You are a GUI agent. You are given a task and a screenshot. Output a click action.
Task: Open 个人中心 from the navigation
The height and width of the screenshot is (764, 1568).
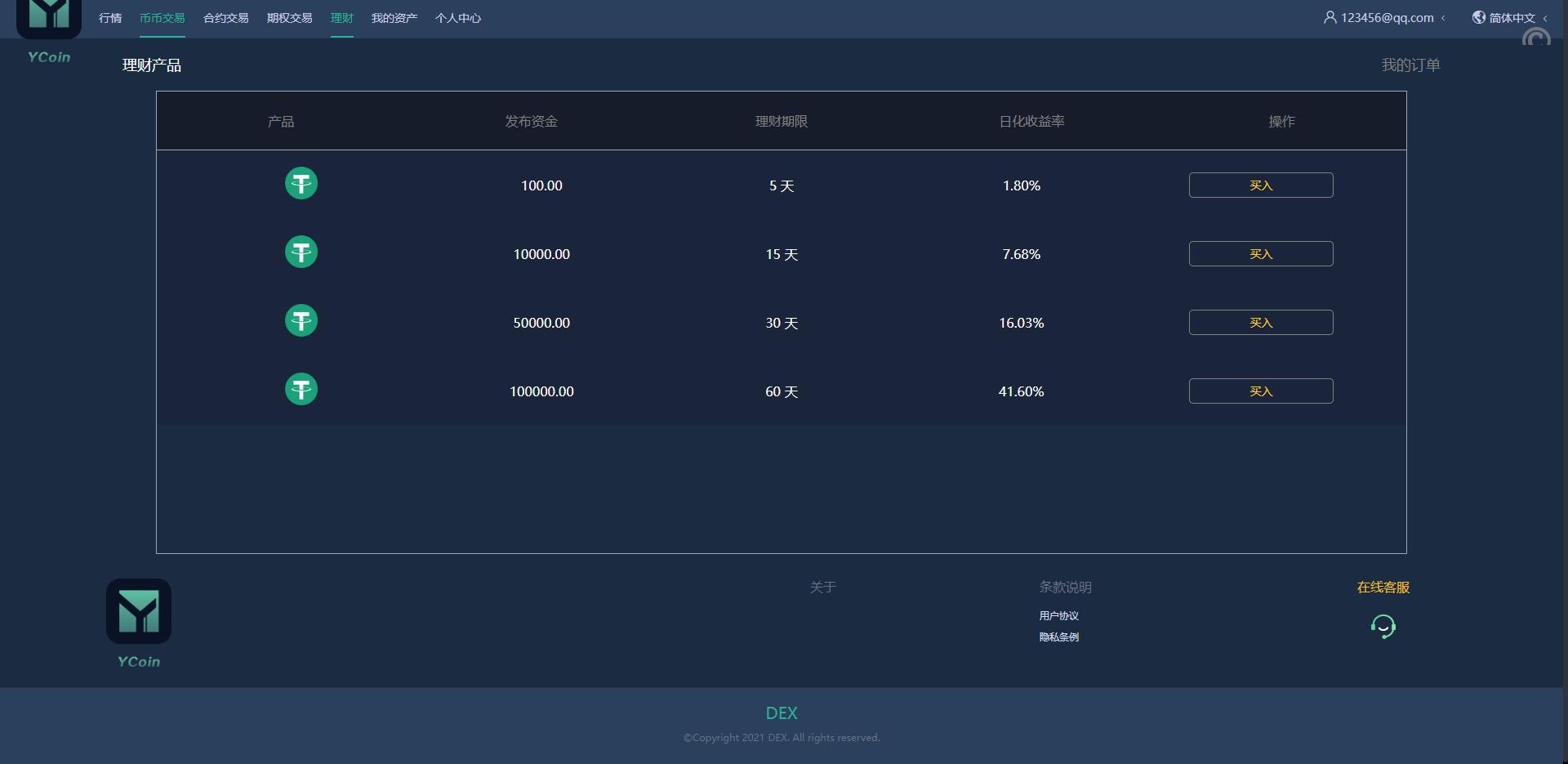click(458, 18)
